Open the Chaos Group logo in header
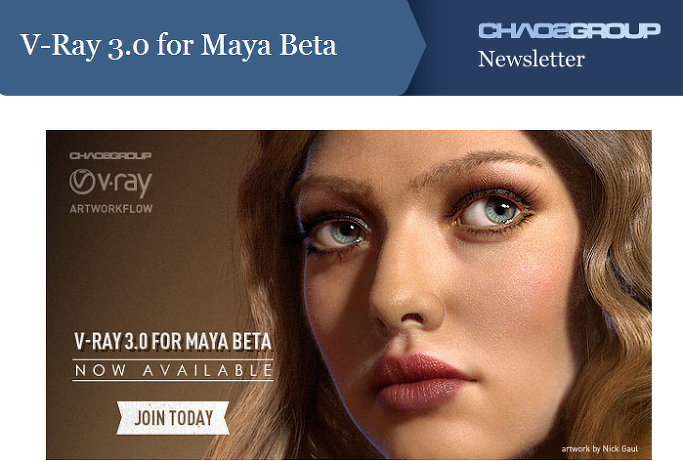The width and height of the screenshot is (683, 461). [x=569, y=31]
